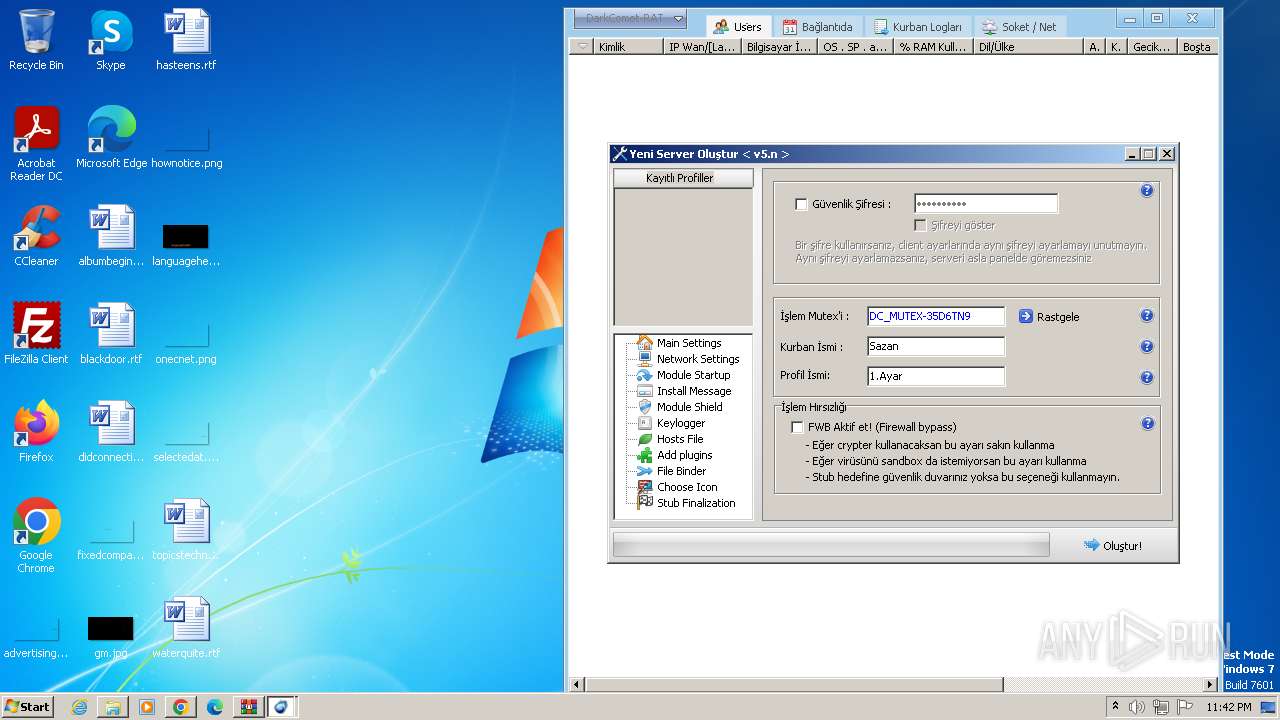Click help icon in İşlem Hırsızlığı group
1280x720 pixels.
click(x=1147, y=423)
